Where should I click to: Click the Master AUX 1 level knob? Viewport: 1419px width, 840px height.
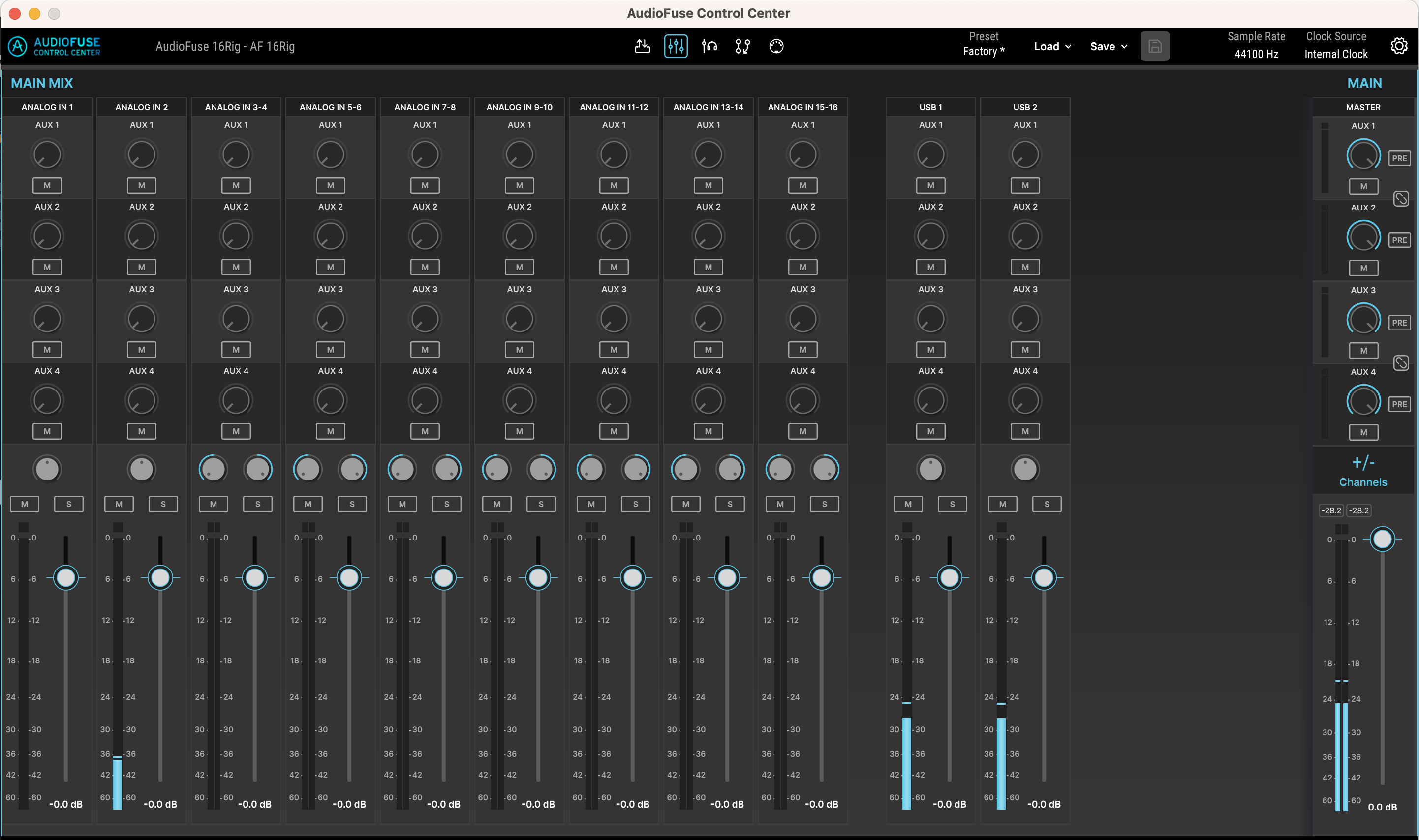pyautogui.click(x=1363, y=156)
